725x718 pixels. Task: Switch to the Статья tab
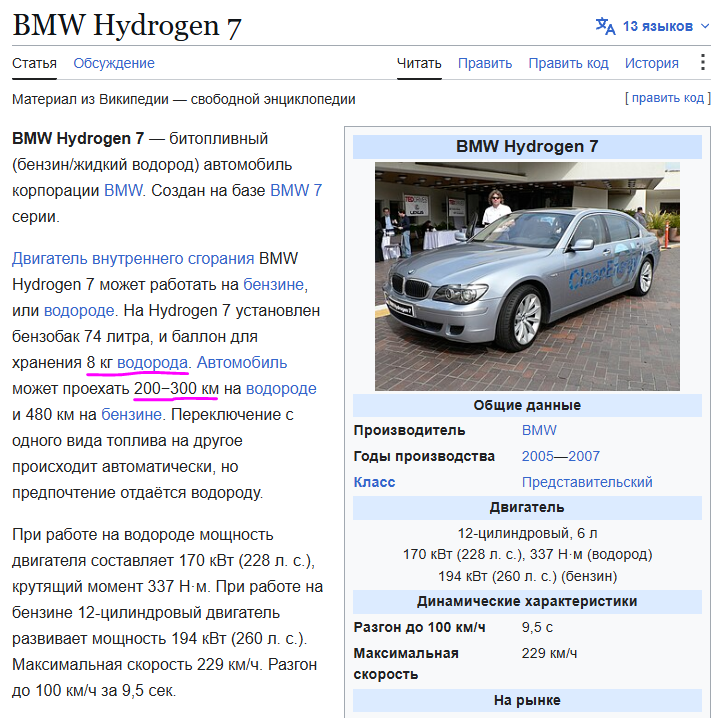(34, 63)
